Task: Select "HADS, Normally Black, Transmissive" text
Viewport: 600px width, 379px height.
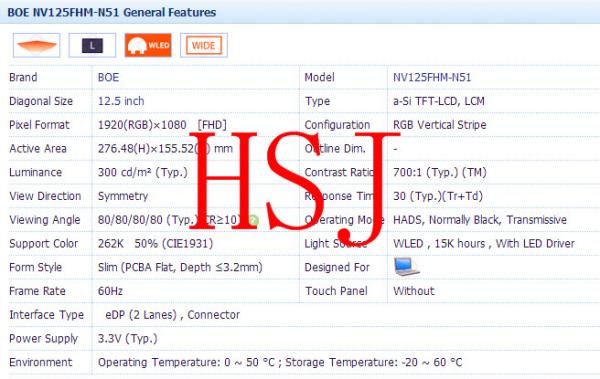Action: (x=480, y=220)
